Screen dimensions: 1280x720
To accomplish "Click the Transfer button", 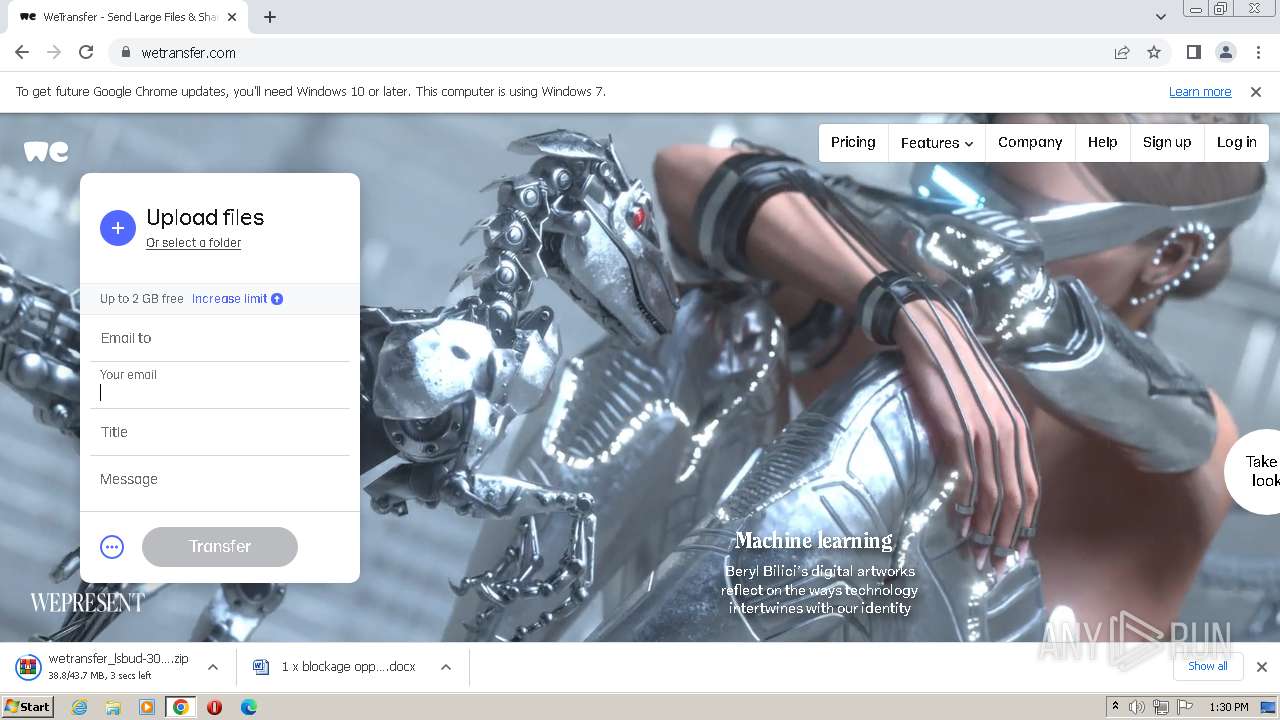I will [220, 547].
